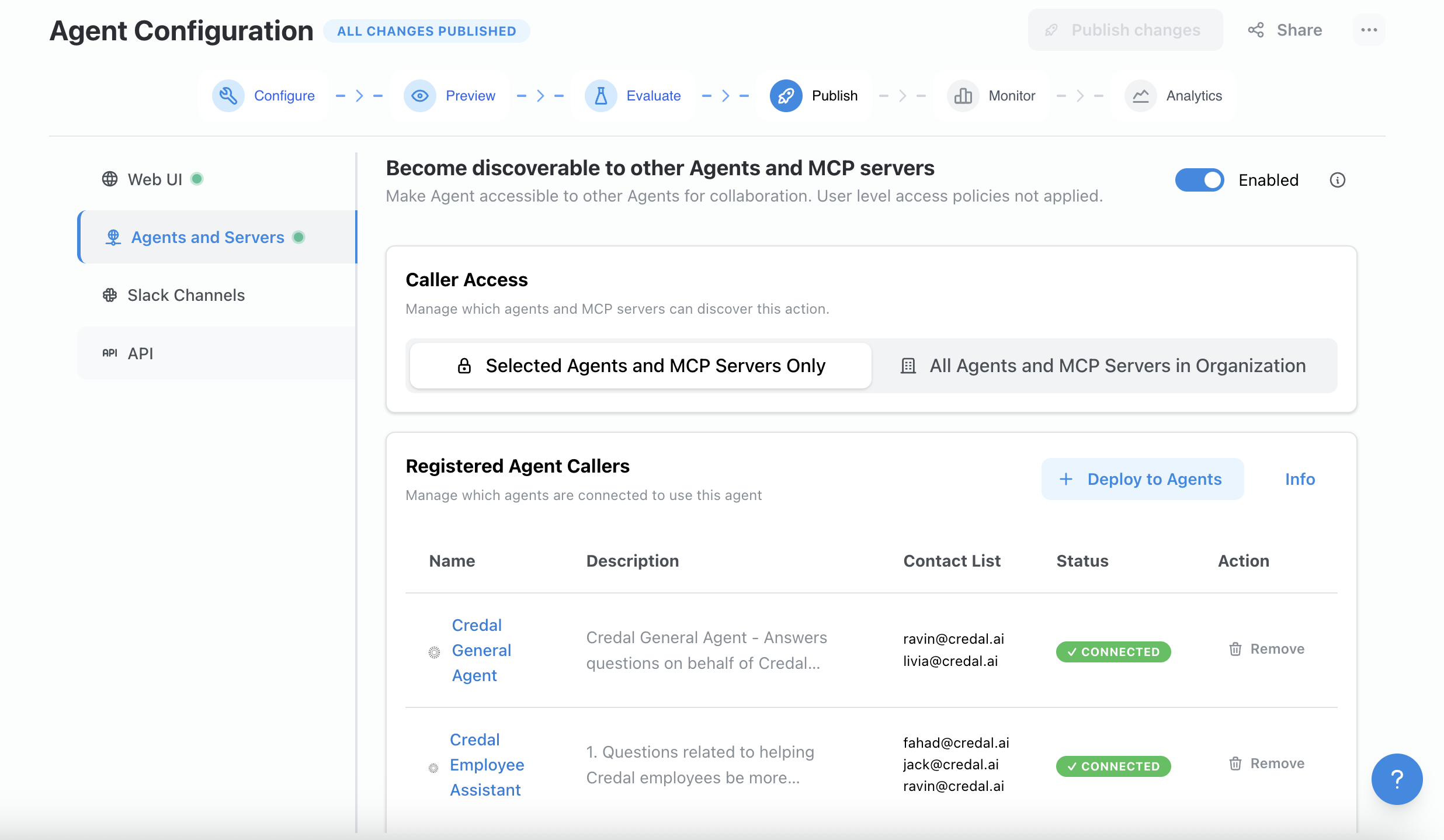The image size is (1444, 840).
Task: Remove the Credal Employee Assistant caller
Action: 1266,763
